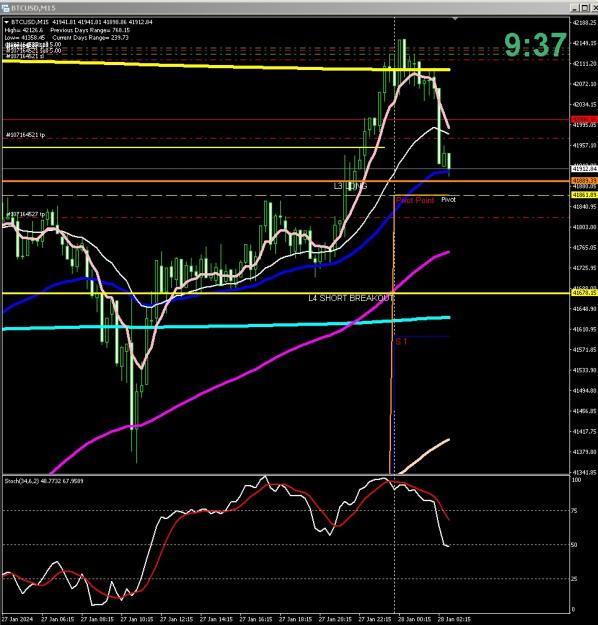
Task: Click the red S 1 support label
Action: click(401, 341)
